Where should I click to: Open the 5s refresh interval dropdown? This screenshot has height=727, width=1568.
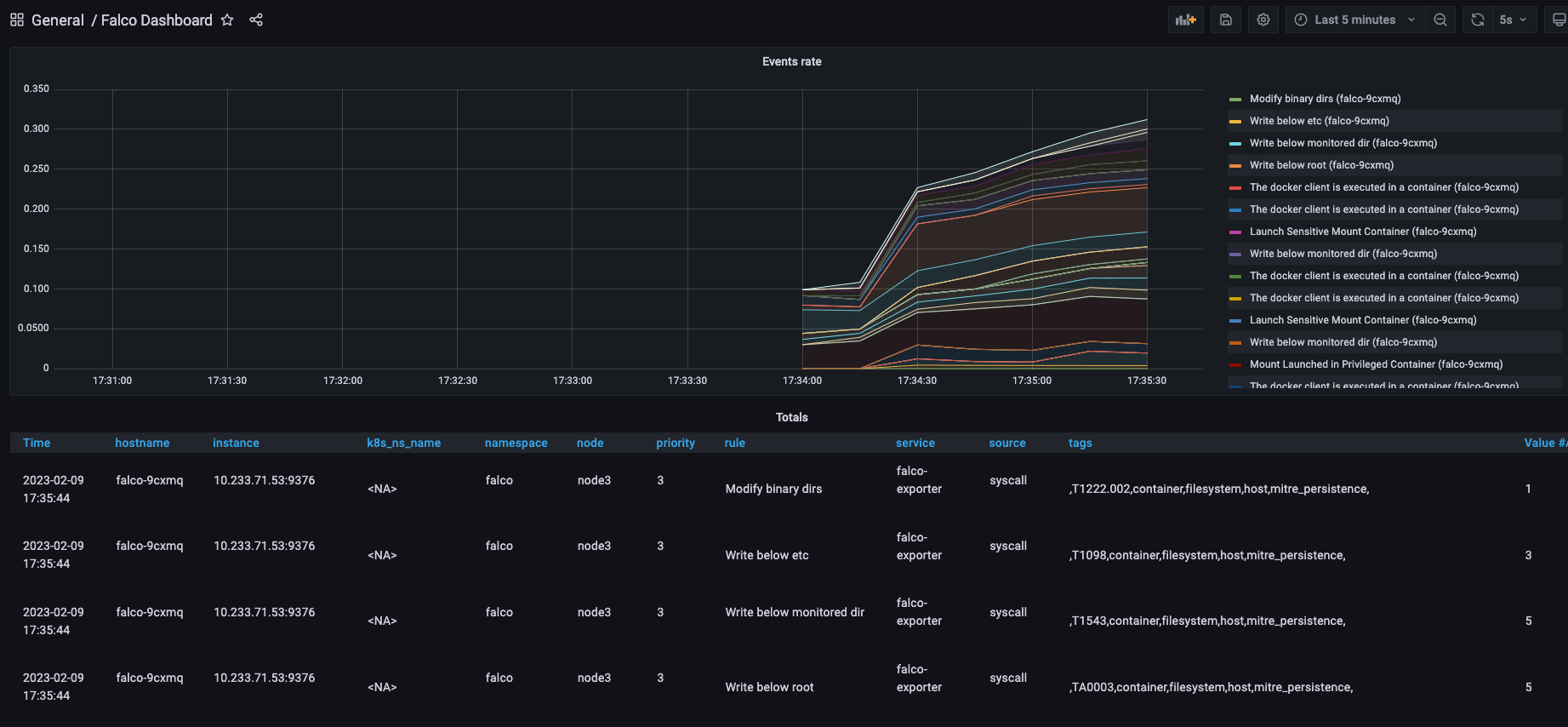click(1514, 20)
